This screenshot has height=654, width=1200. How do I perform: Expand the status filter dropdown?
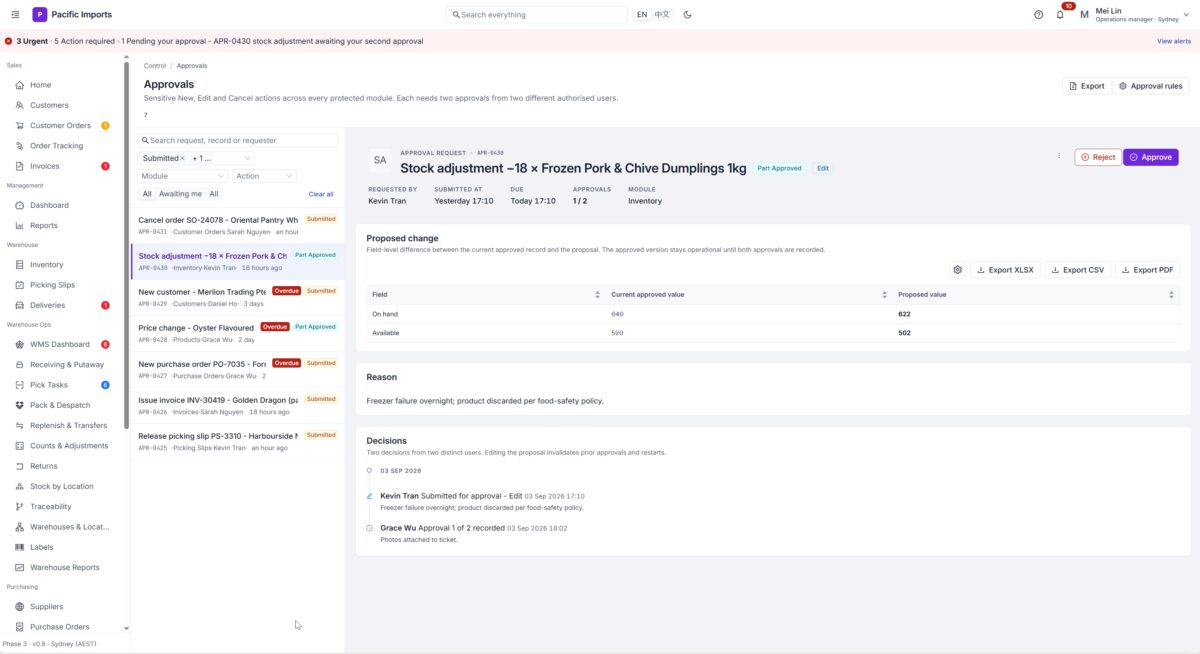click(247, 158)
